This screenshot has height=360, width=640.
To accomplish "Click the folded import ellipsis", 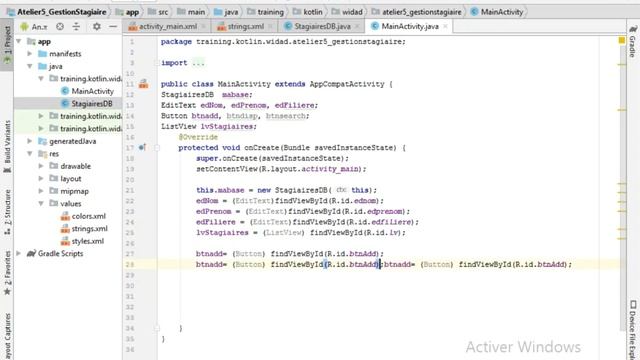I will [198, 63].
